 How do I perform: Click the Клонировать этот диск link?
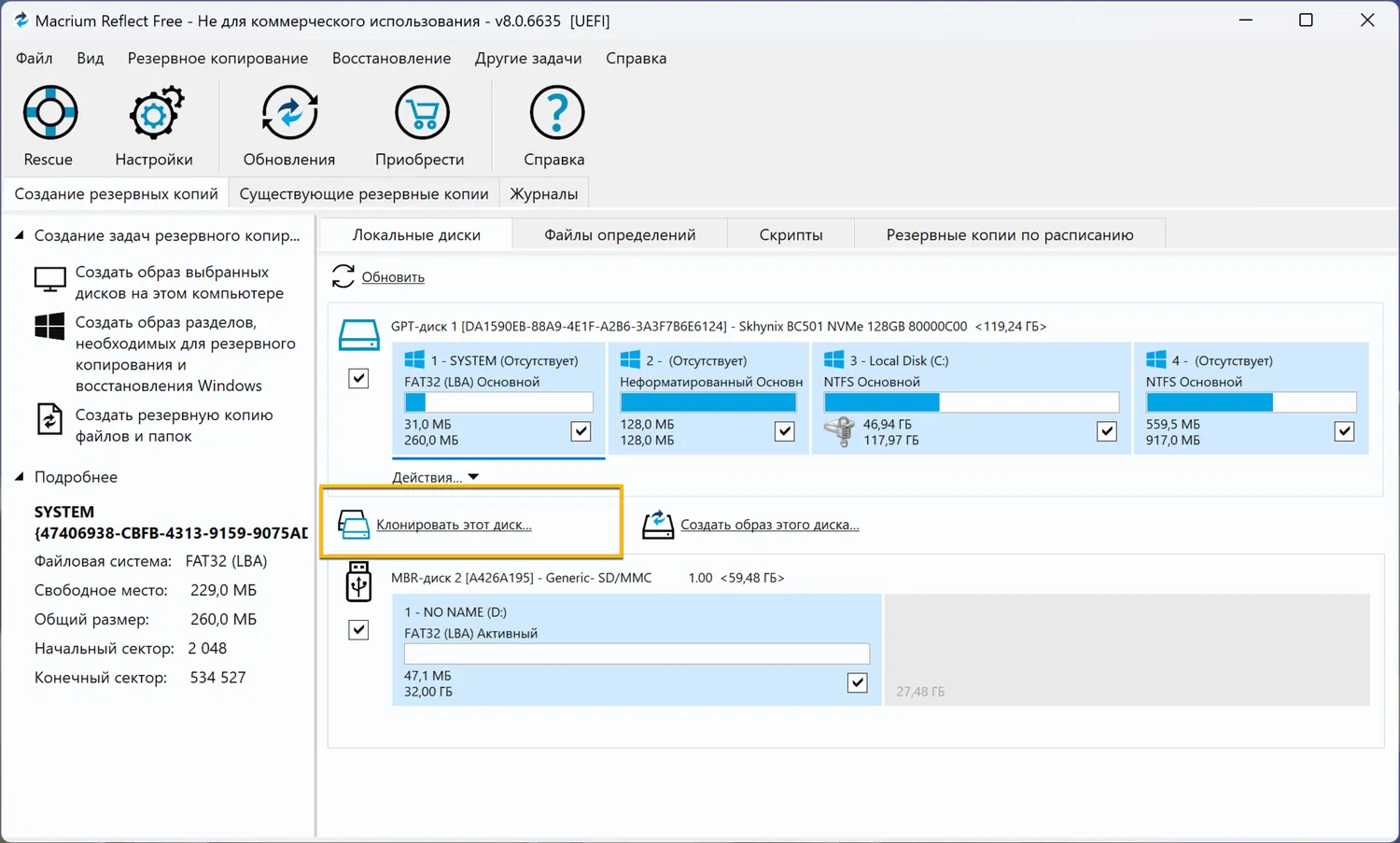(x=454, y=525)
